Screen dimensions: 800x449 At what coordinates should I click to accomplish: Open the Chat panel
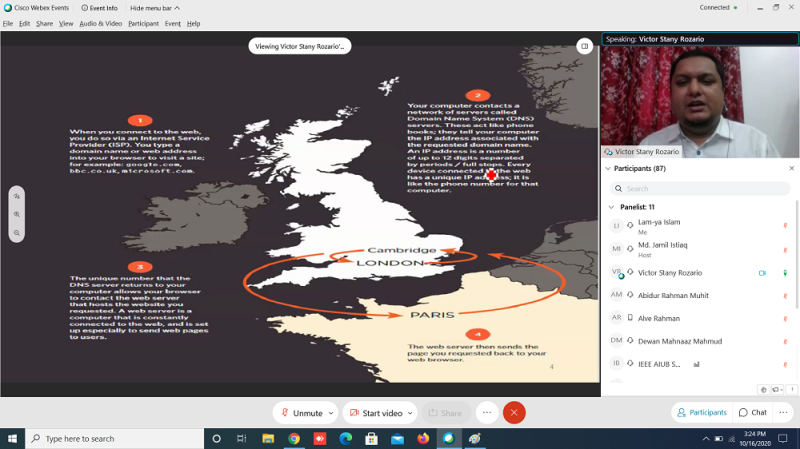[753, 412]
